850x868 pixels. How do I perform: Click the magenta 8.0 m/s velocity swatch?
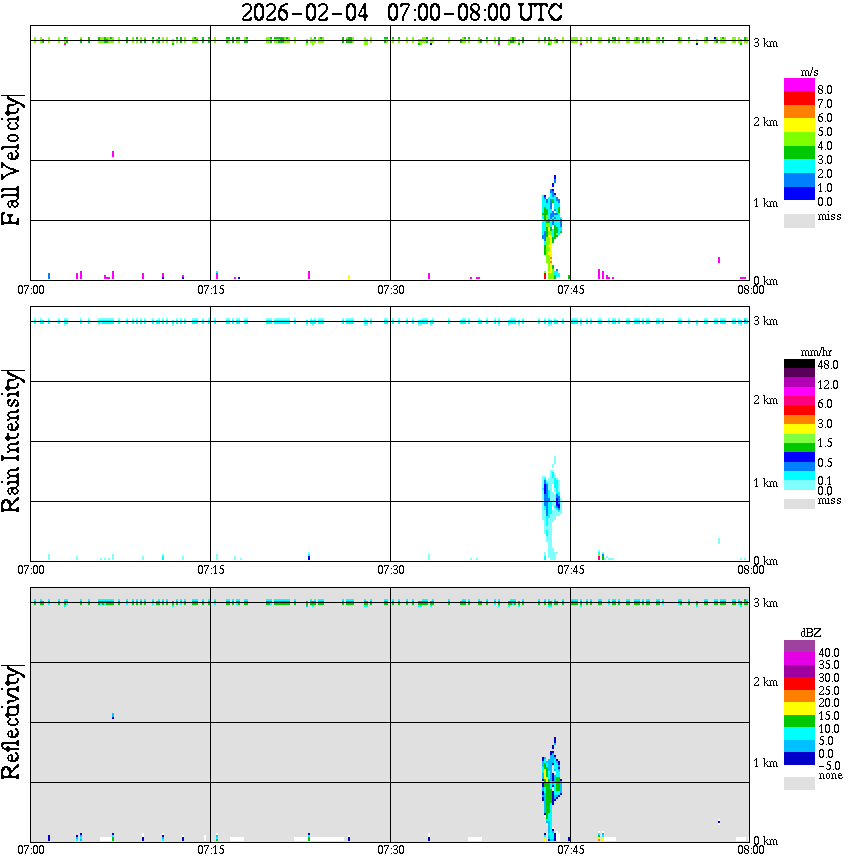(799, 85)
